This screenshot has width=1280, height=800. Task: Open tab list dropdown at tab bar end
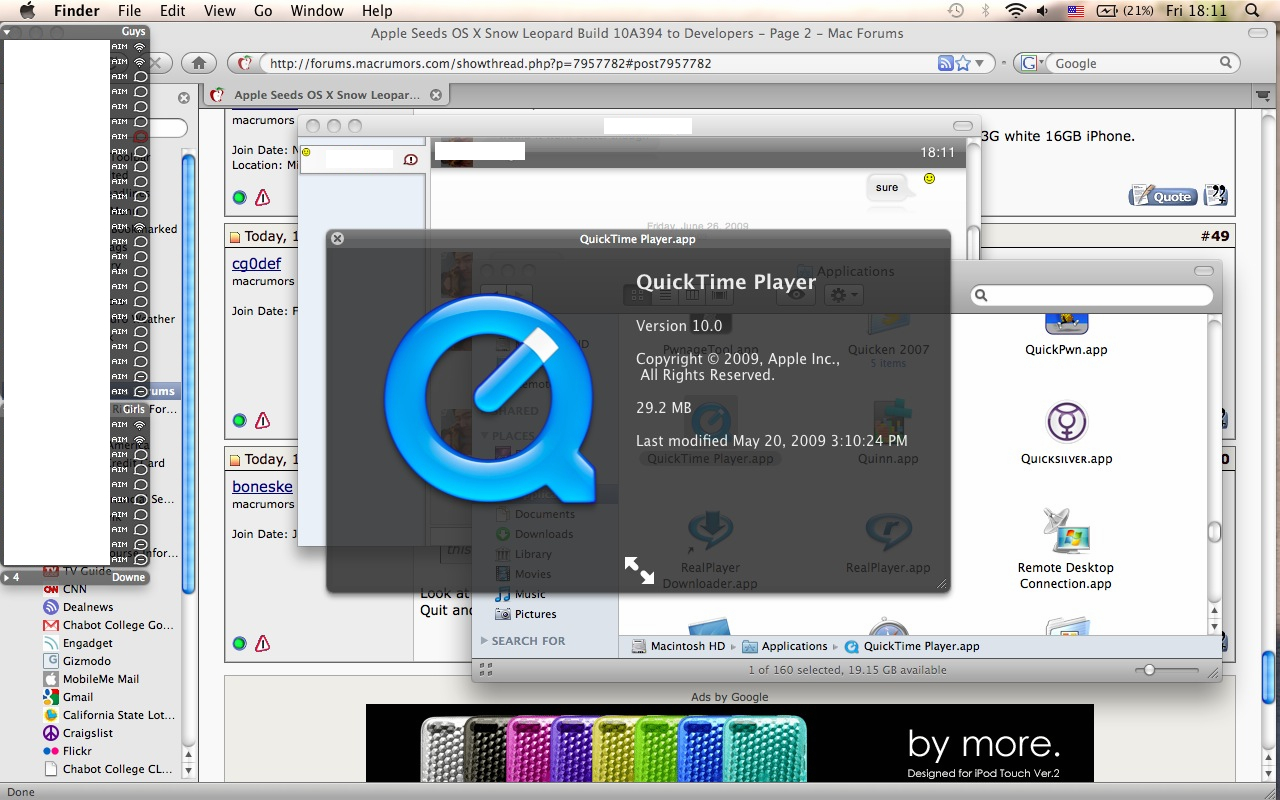(1262, 95)
